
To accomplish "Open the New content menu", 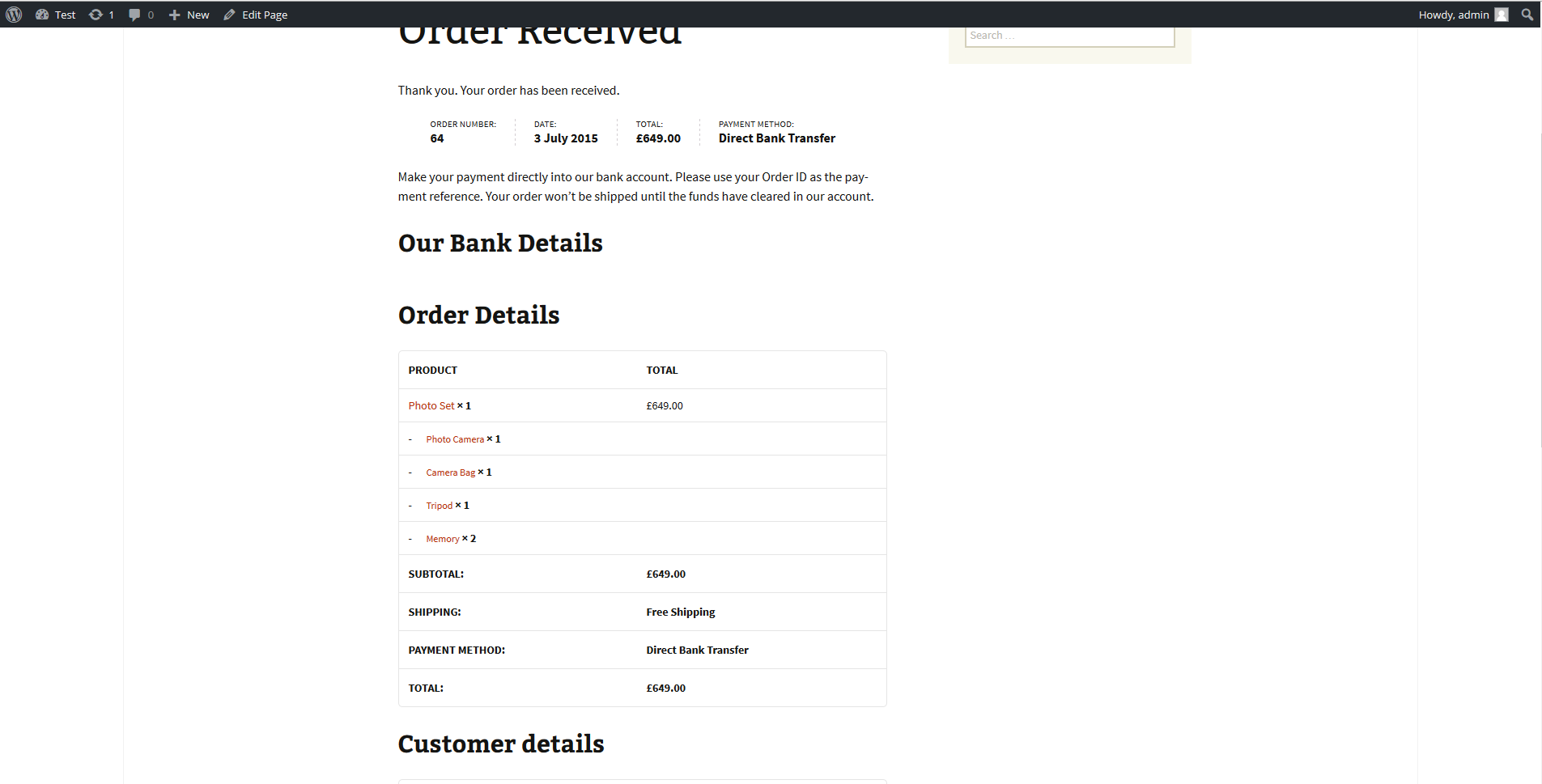I will pos(189,15).
